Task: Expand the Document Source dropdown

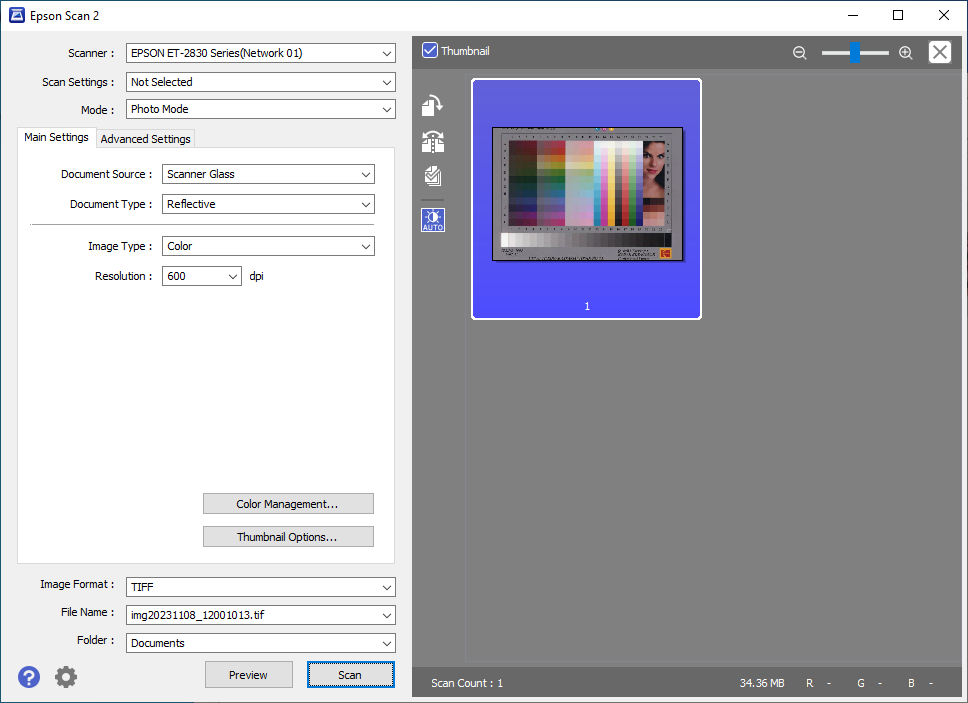Action: point(268,174)
